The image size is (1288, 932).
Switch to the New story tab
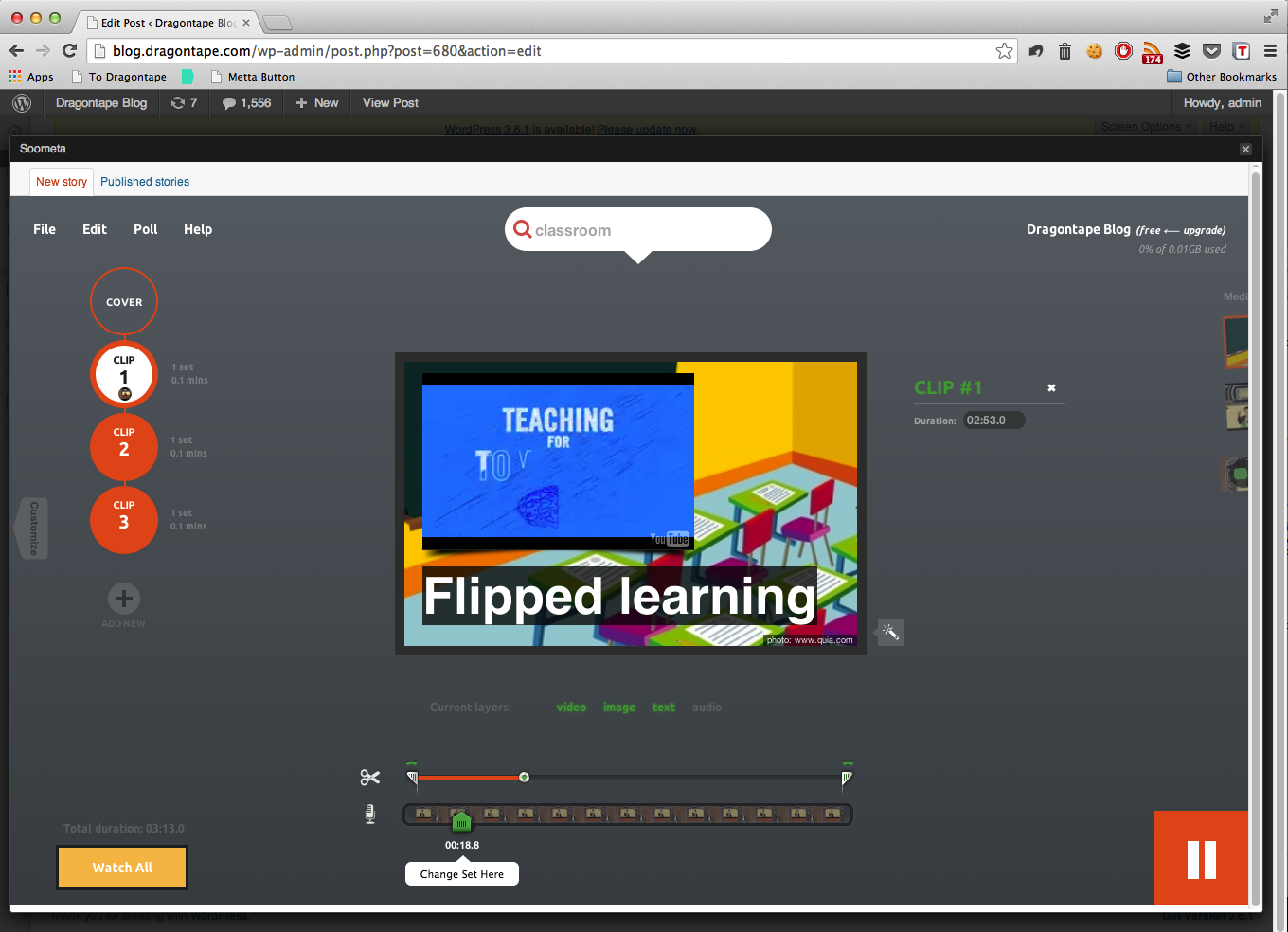point(62,182)
